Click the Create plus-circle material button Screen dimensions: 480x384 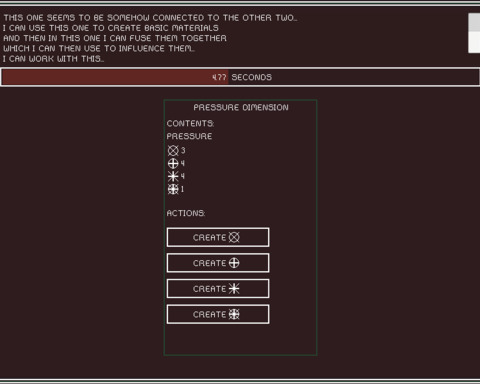click(218, 263)
